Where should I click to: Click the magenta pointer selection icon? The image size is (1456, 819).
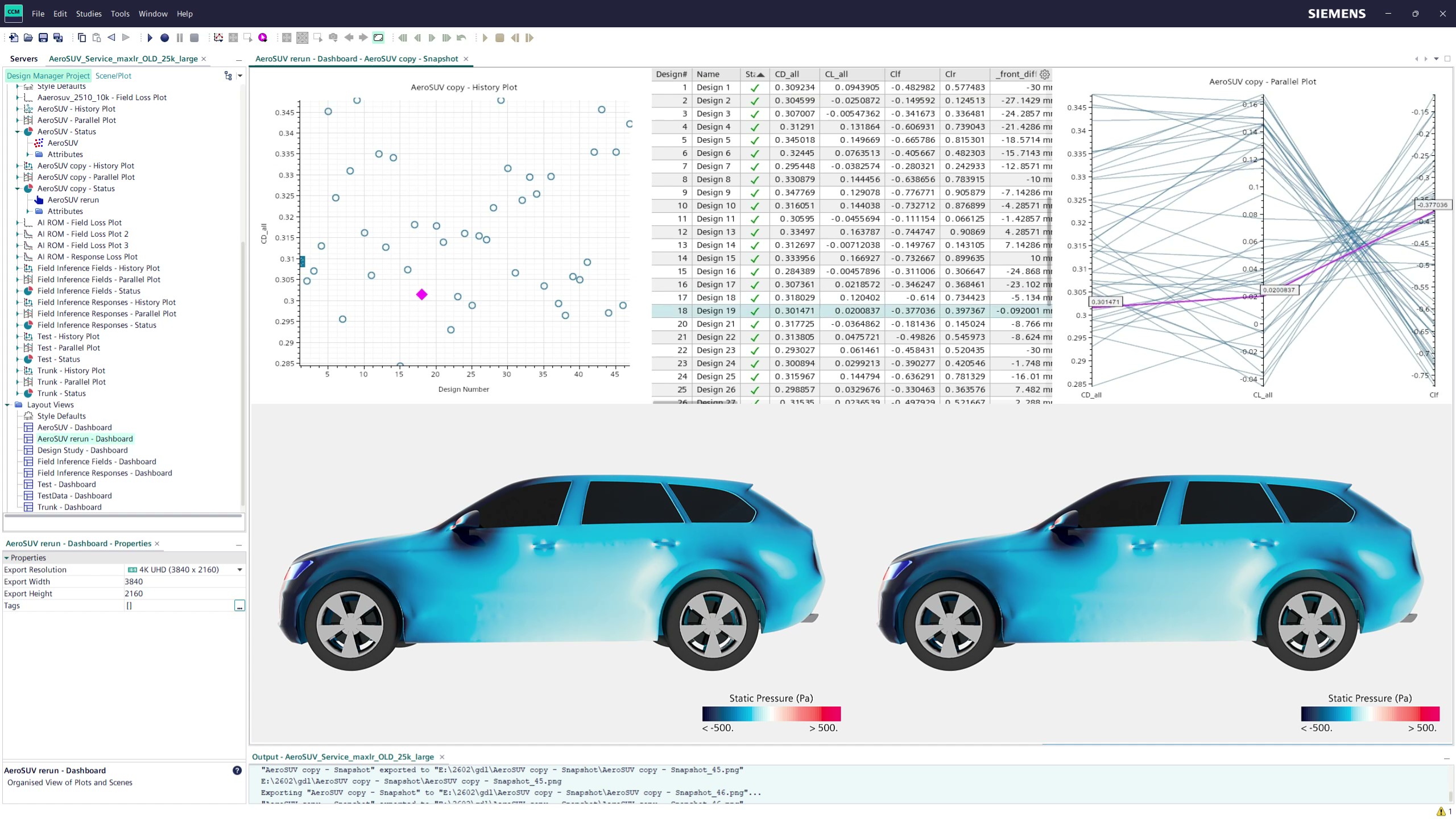[263, 38]
